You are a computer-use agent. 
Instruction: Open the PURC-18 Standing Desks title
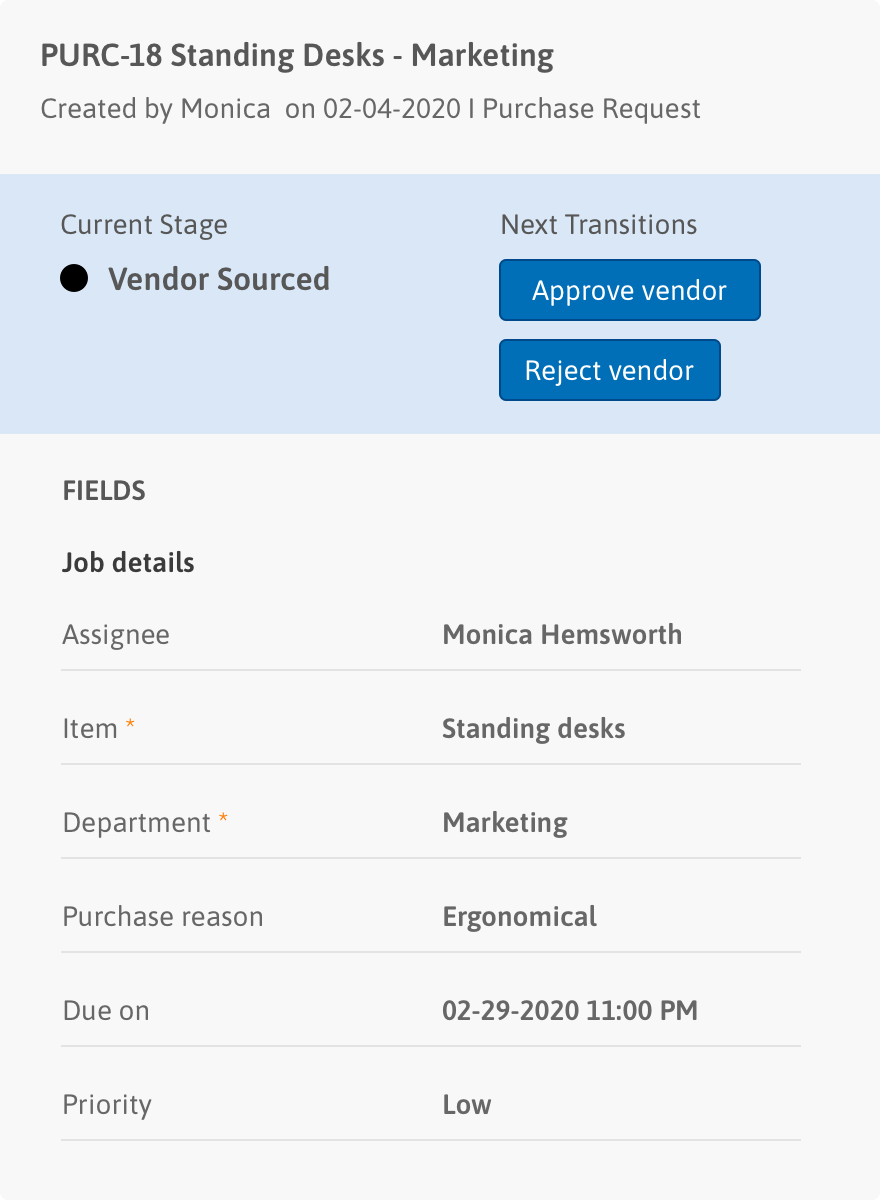[x=297, y=56]
